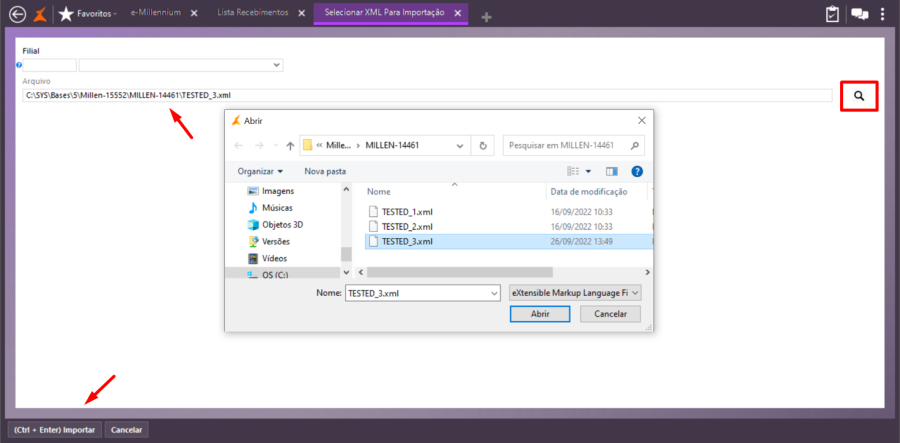Screen dimensions: 900x443
Task: Click the search magnifier in dialog
Action: pos(635,146)
